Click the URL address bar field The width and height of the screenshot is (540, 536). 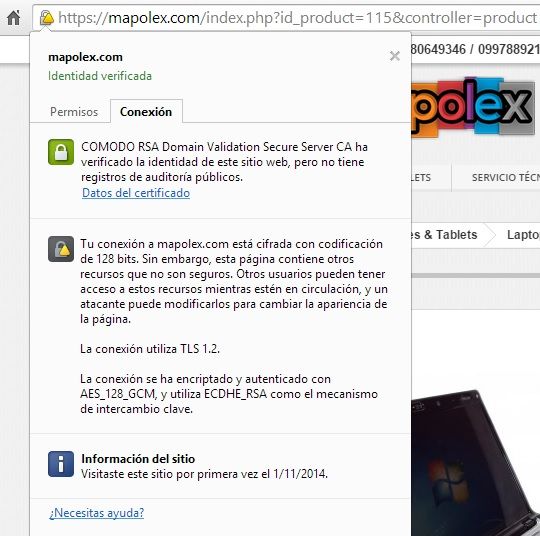pyautogui.click(x=286, y=18)
